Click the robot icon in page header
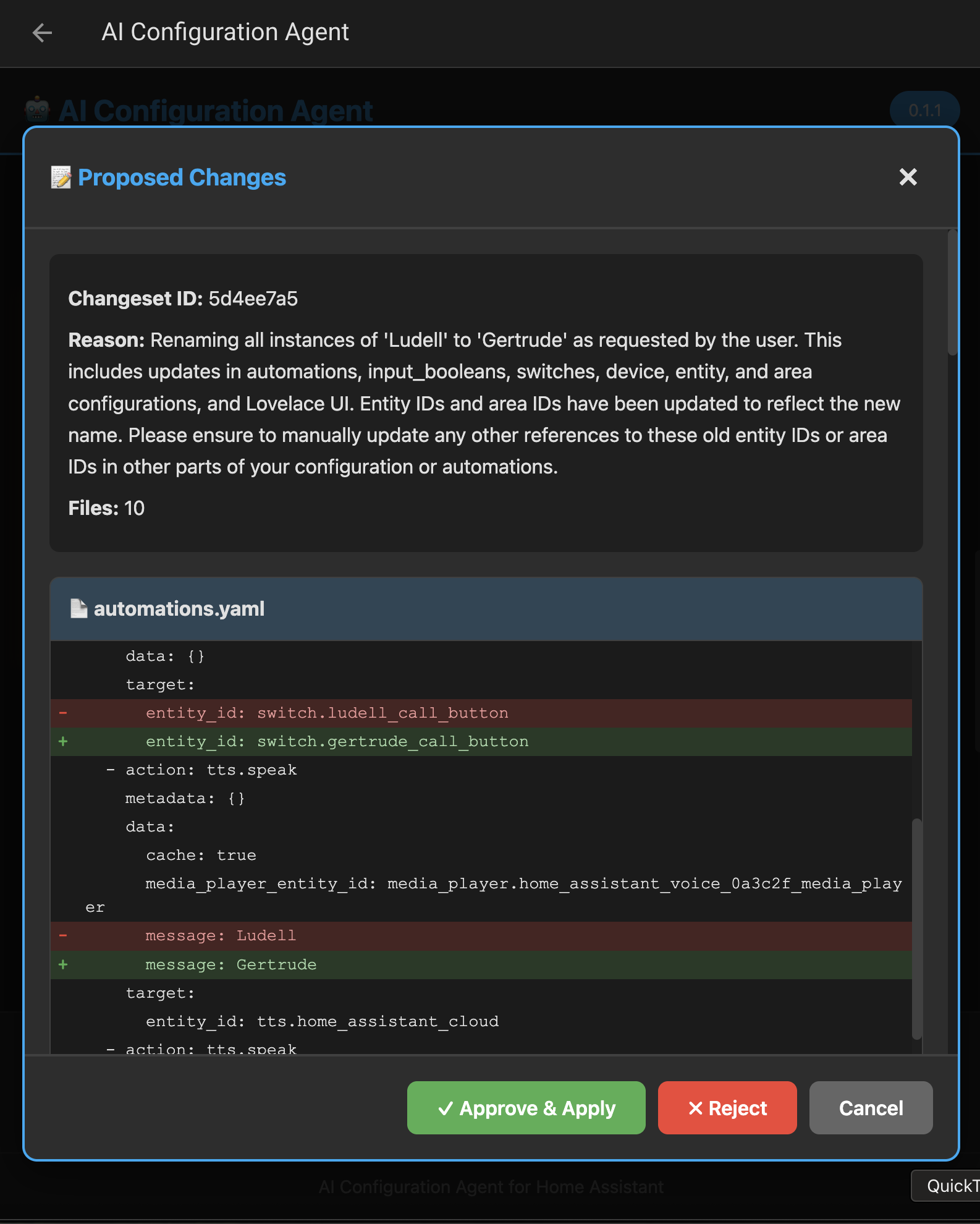 click(38, 110)
